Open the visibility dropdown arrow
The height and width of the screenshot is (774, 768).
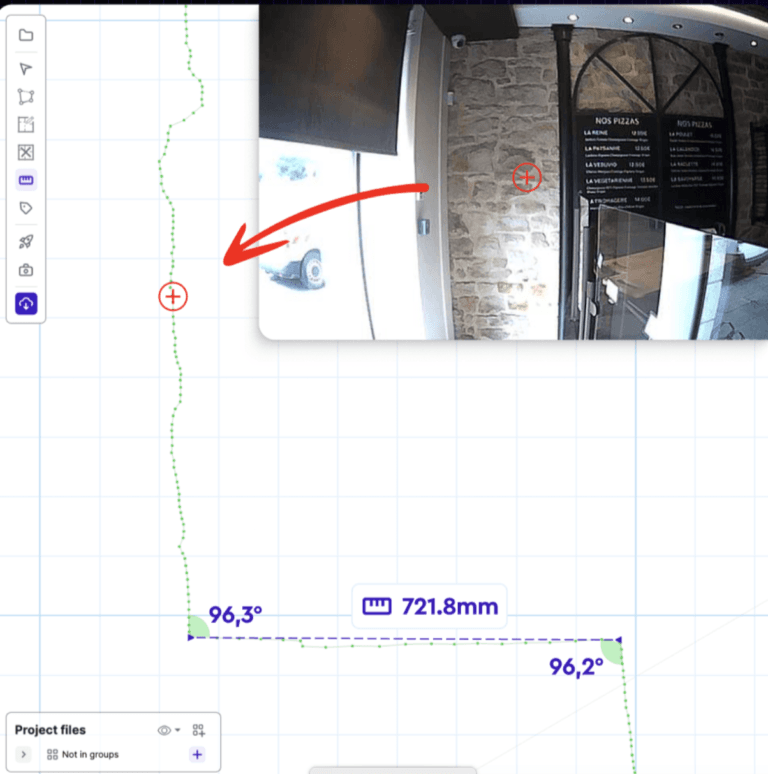point(178,730)
